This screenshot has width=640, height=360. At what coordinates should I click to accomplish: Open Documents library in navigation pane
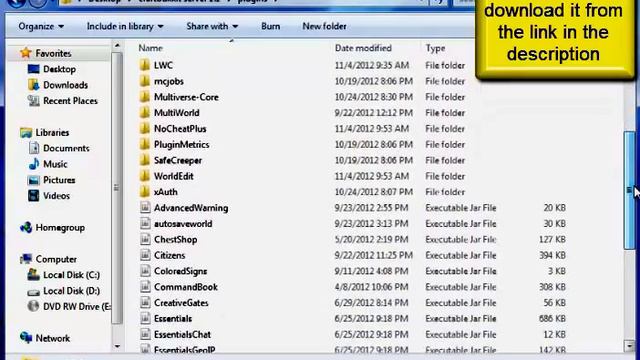pos(66,148)
